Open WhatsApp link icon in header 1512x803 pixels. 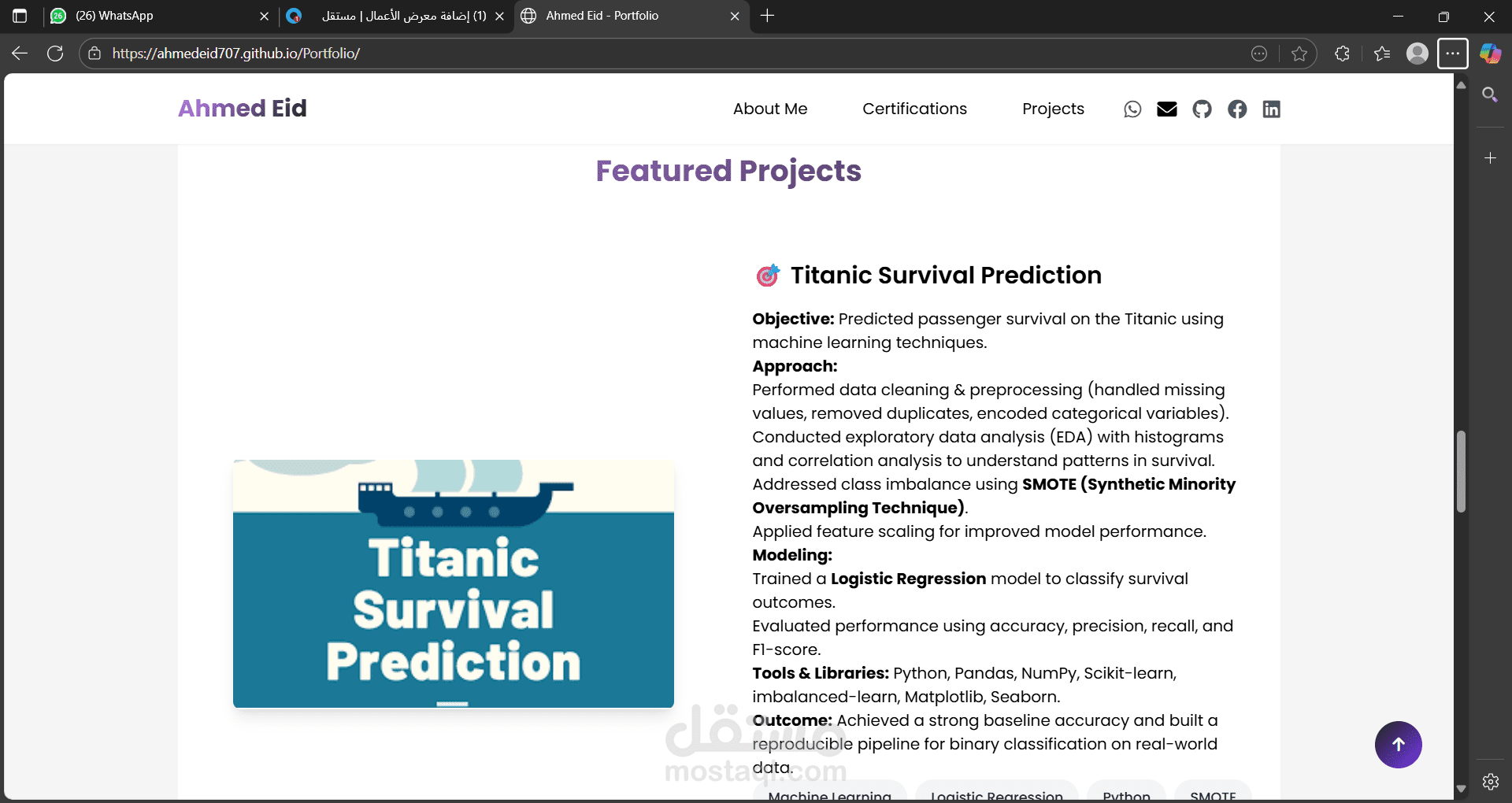click(x=1132, y=109)
